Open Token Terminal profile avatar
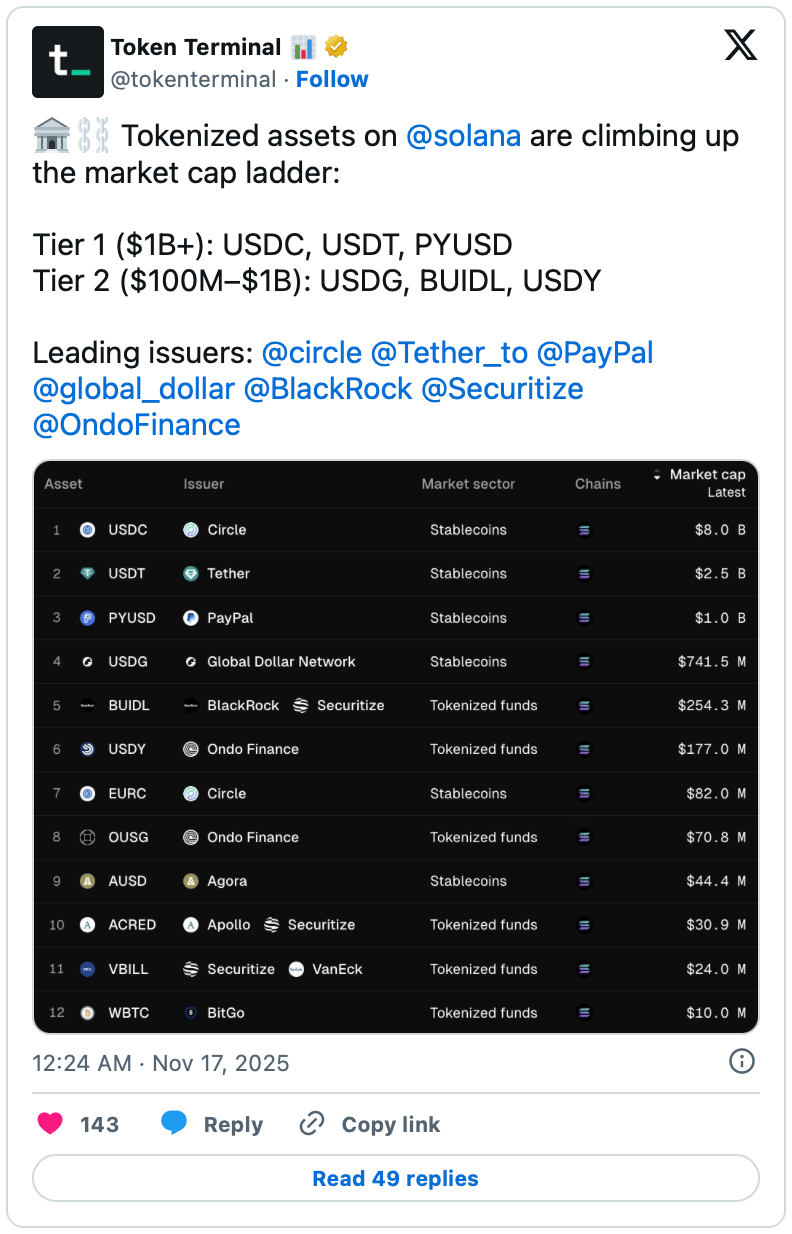The image size is (792, 1234). point(68,62)
